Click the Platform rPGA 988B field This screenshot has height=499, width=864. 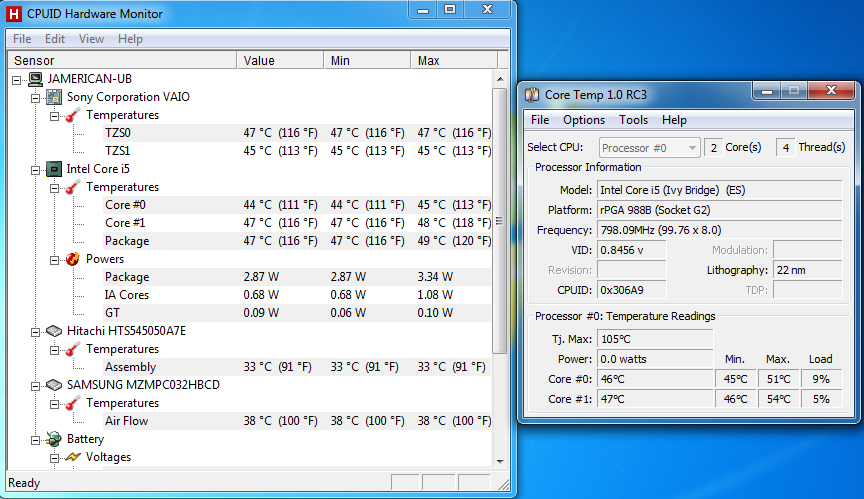(x=720, y=210)
